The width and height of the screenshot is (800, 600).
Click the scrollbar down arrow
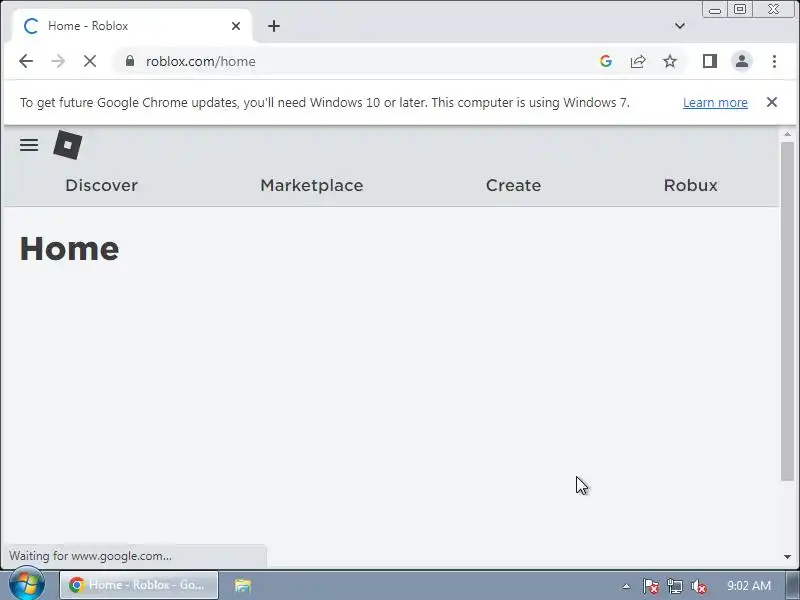[787, 557]
